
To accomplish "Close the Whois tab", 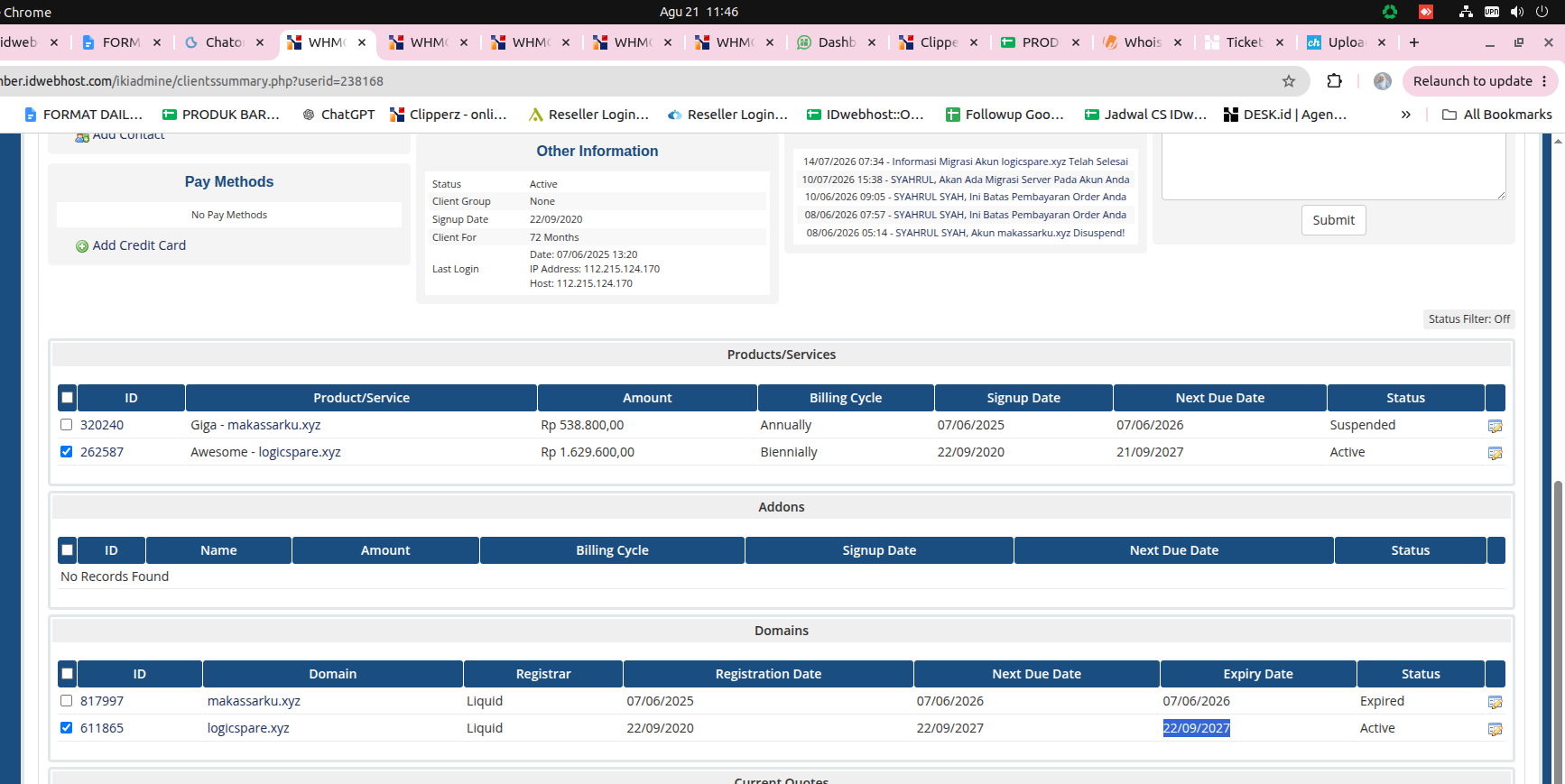I will pos(1178,42).
